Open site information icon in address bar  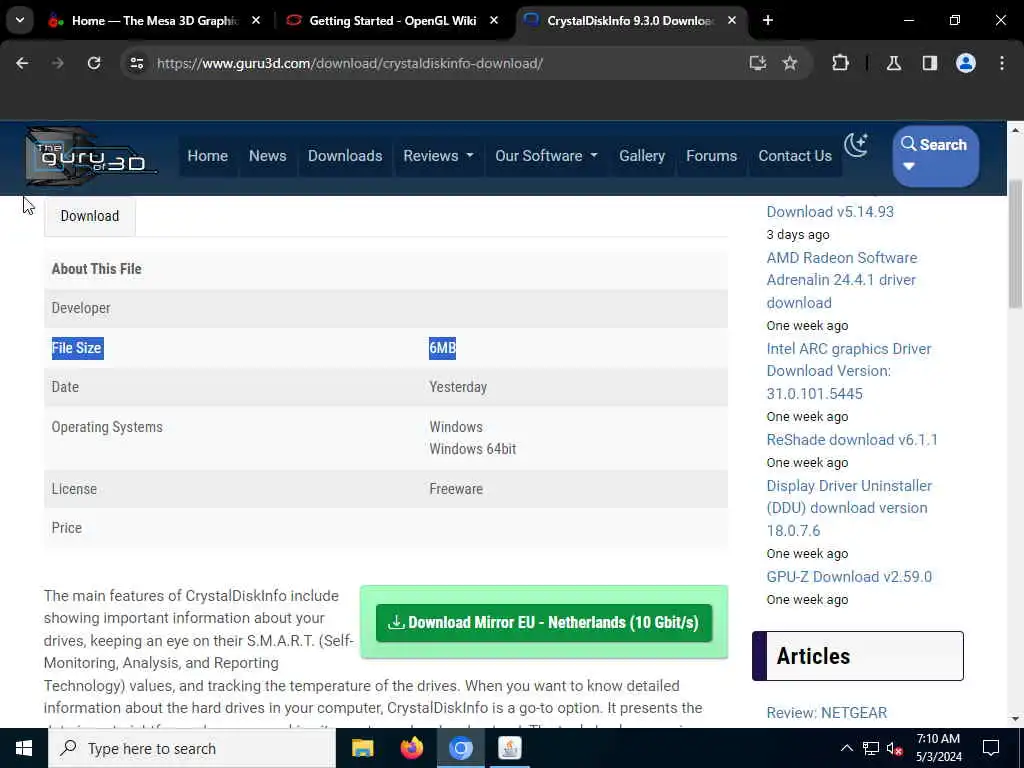(x=136, y=63)
